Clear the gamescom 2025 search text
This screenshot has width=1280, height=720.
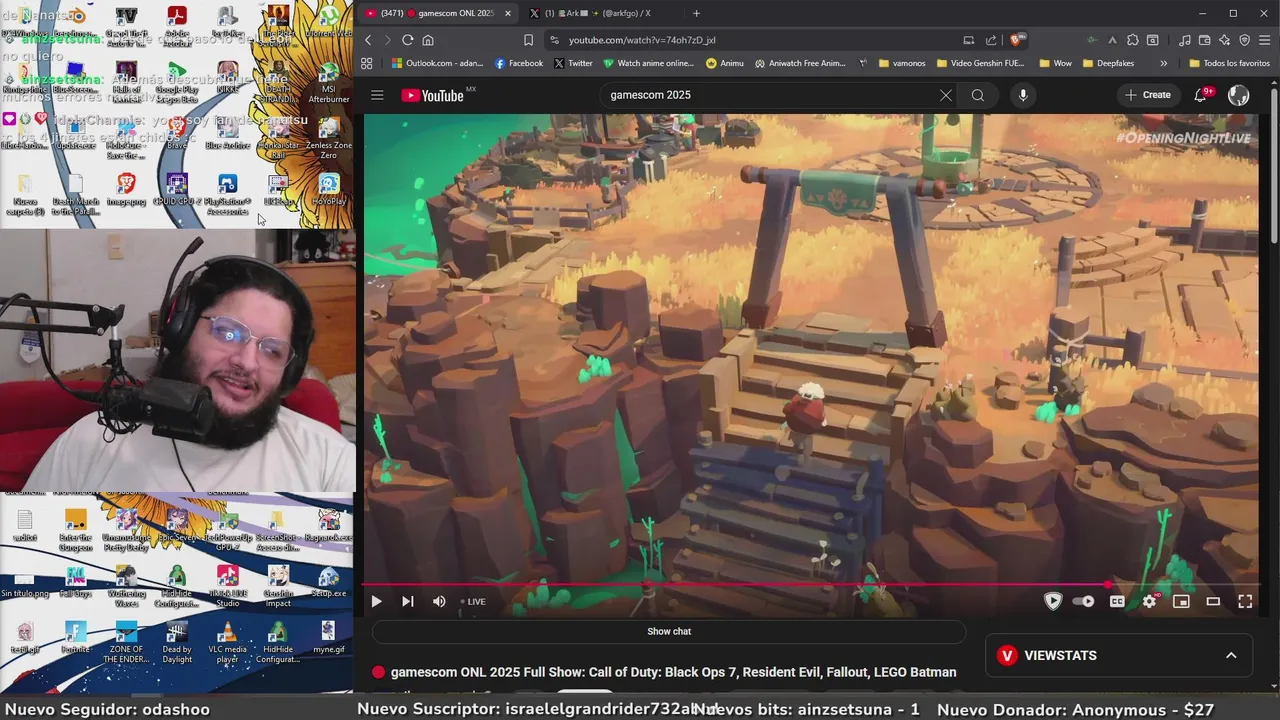(x=945, y=95)
